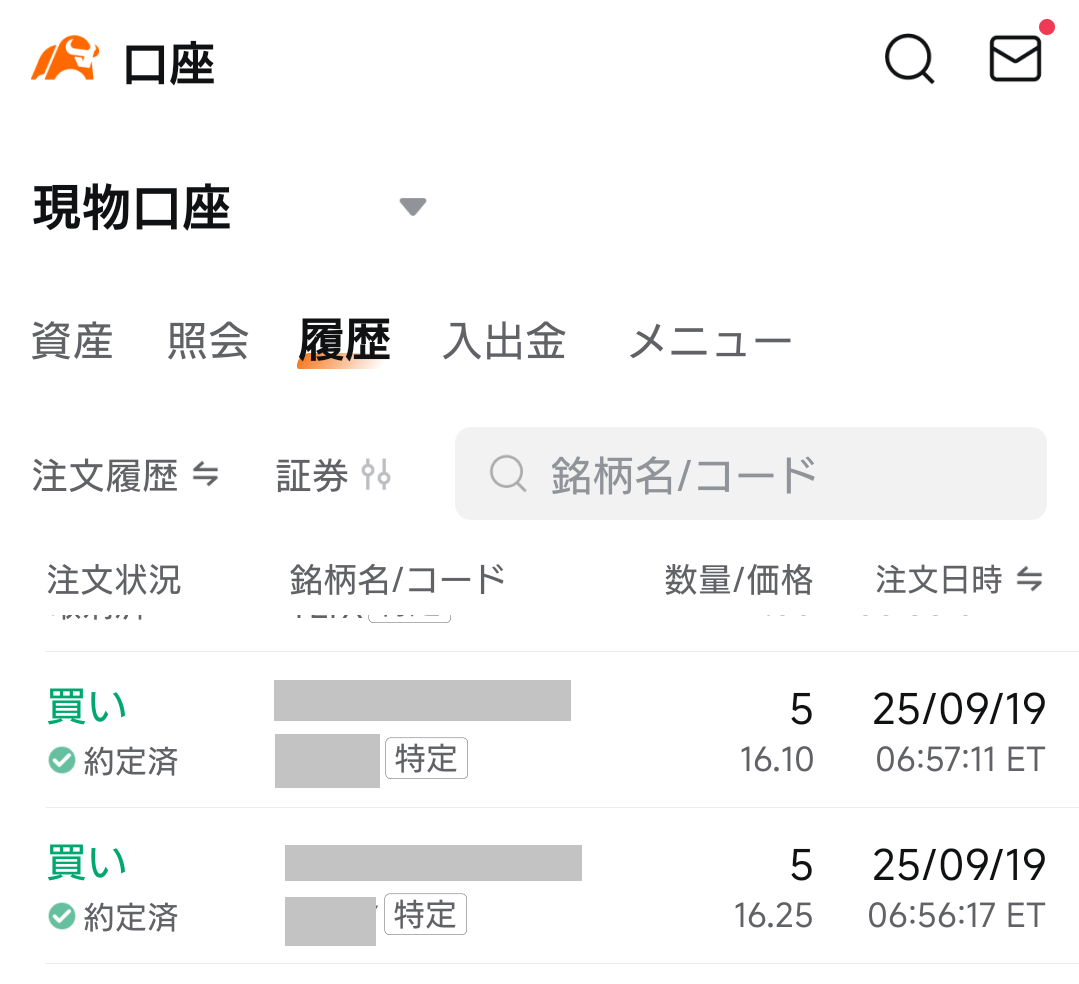Open the 入出金 tab
This screenshot has height=984, width=1079.
[x=504, y=342]
